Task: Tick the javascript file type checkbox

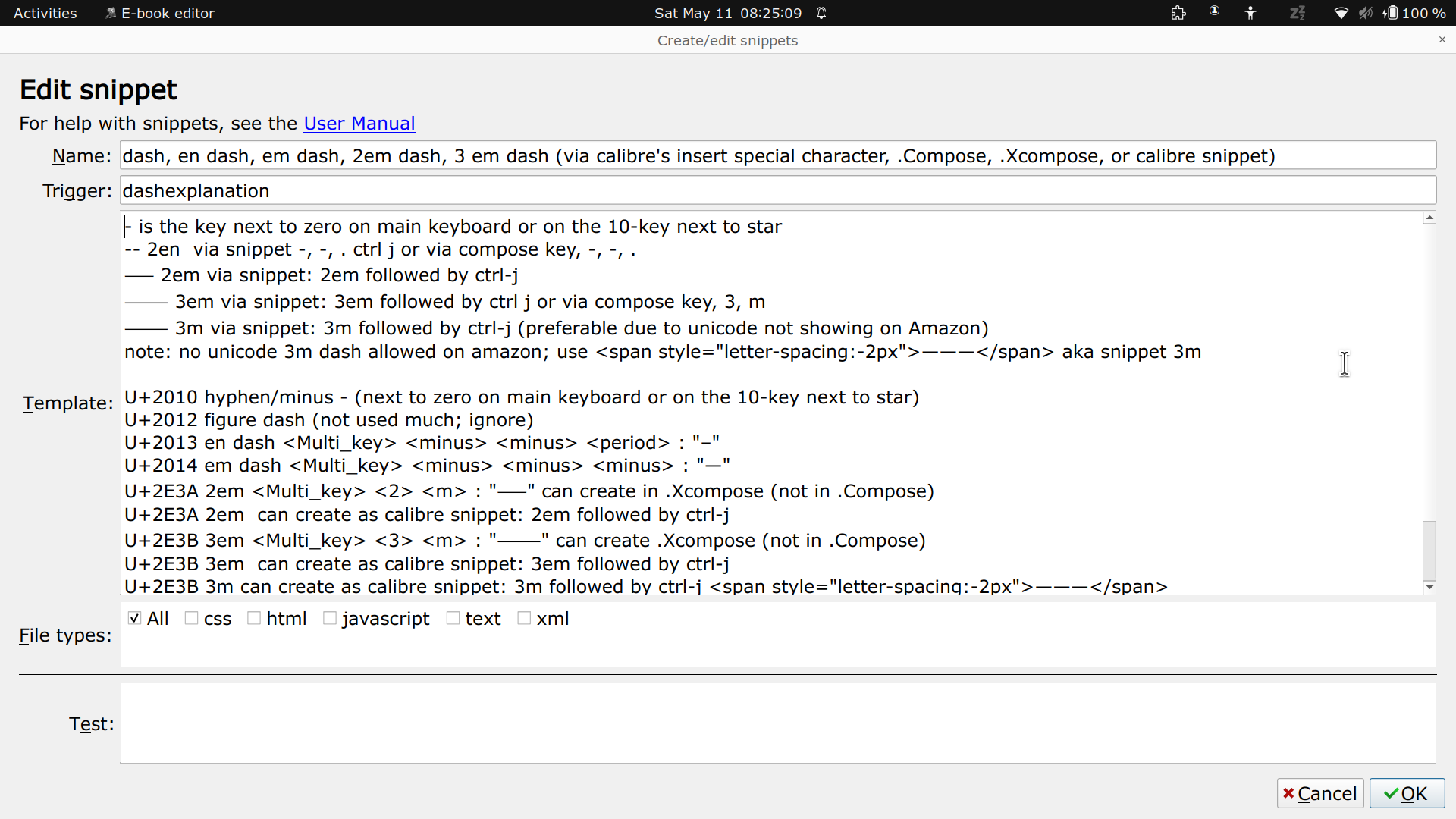Action: [330, 618]
